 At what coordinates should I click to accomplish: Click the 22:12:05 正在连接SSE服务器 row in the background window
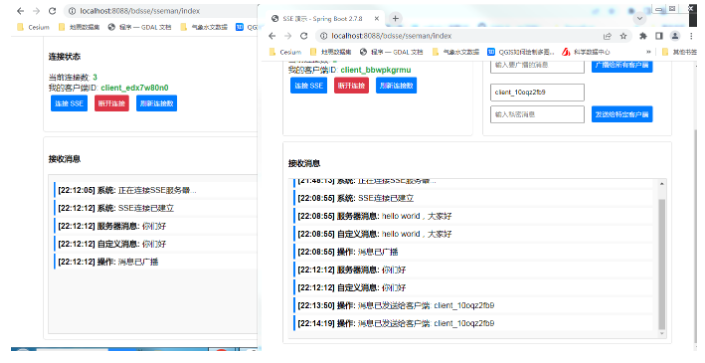(x=156, y=190)
